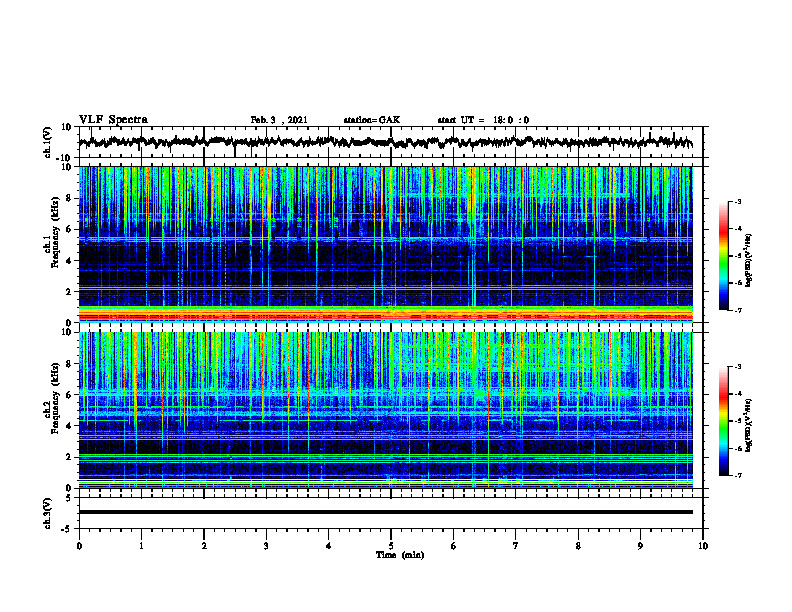Click the date label "Feb. 3, 2021"
Image resolution: width=792 pixels, height=612 pixels.
[279, 120]
